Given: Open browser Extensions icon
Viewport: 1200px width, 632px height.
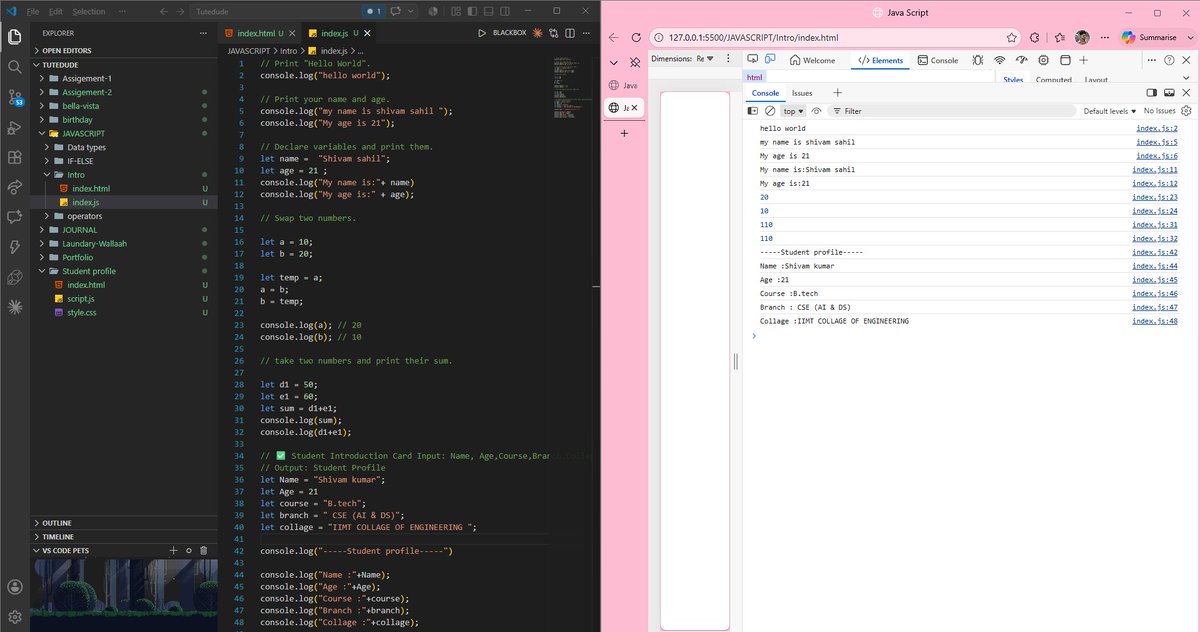Looking at the screenshot, I should click(x=1035, y=38).
